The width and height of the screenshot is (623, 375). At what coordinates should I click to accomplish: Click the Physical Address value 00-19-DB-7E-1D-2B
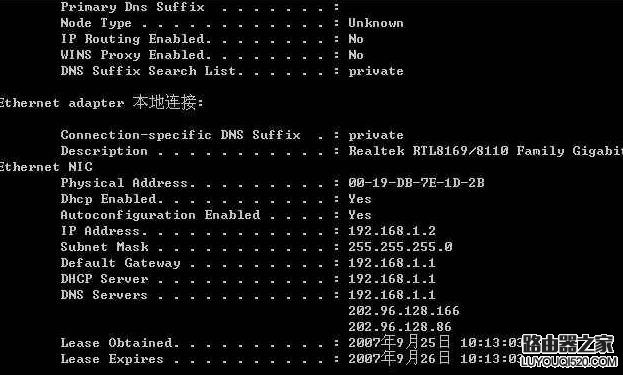[x=416, y=183]
